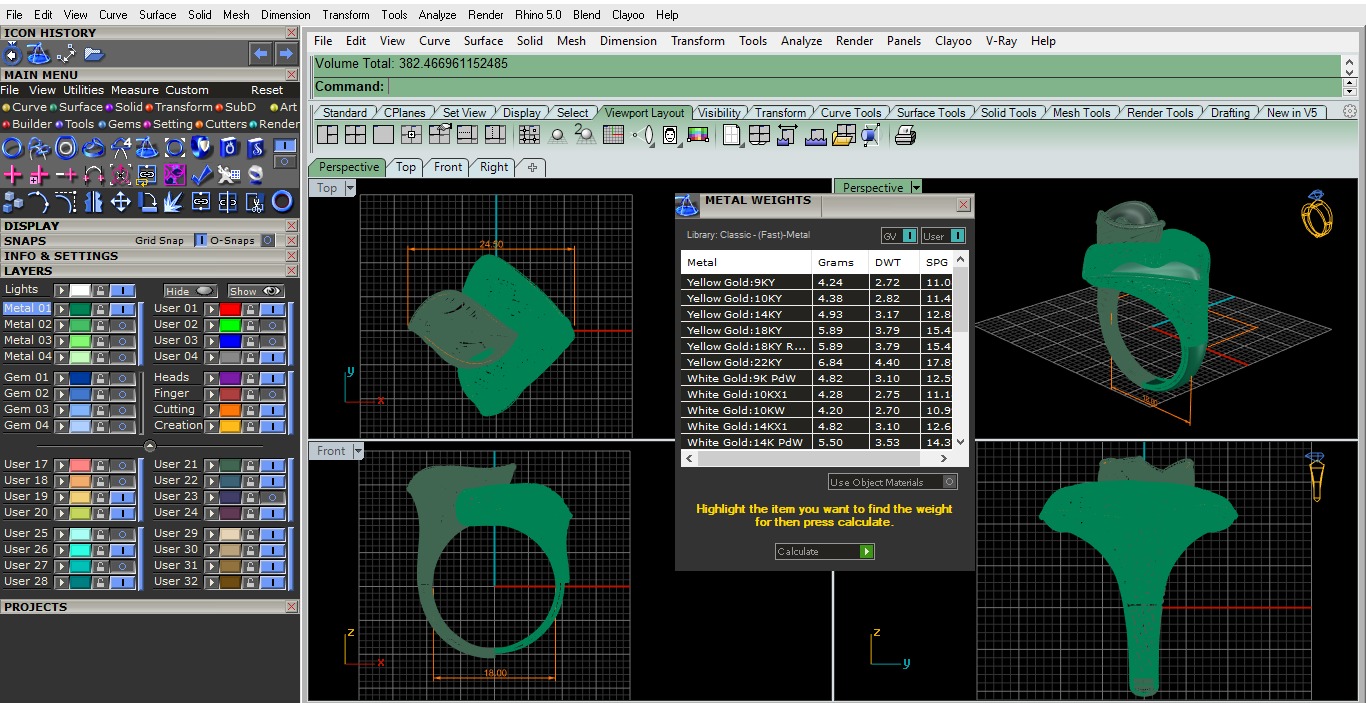Click the User 01 red color swatch
The width and height of the screenshot is (1366, 703).
tap(230, 309)
